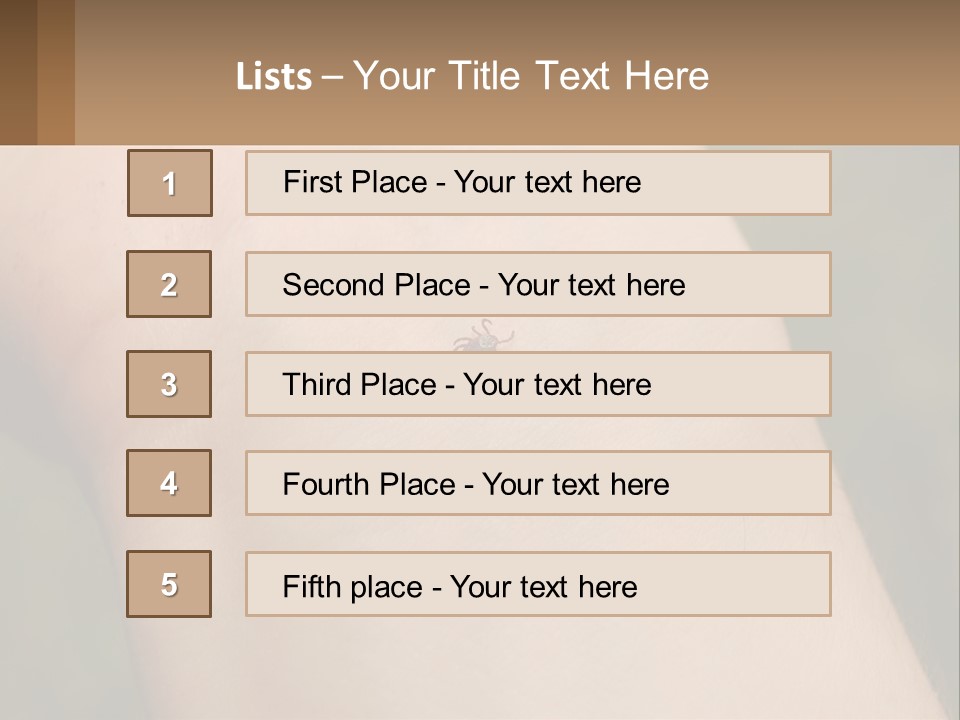This screenshot has height=720, width=960.
Task: Select the number 2 box
Action: pyautogui.click(x=169, y=284)
